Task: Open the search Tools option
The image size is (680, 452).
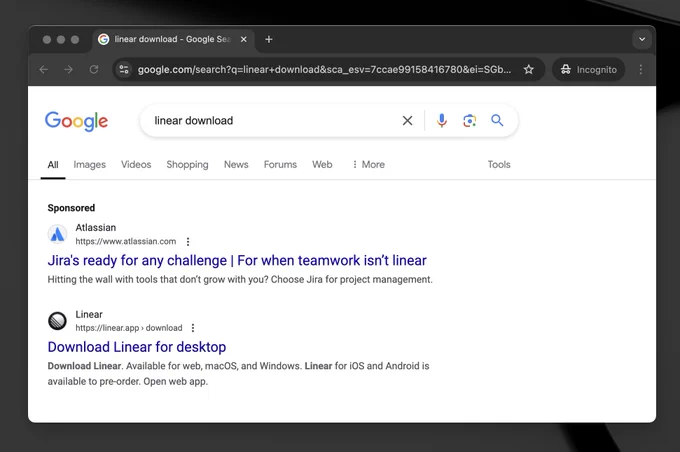Action: 499,165
